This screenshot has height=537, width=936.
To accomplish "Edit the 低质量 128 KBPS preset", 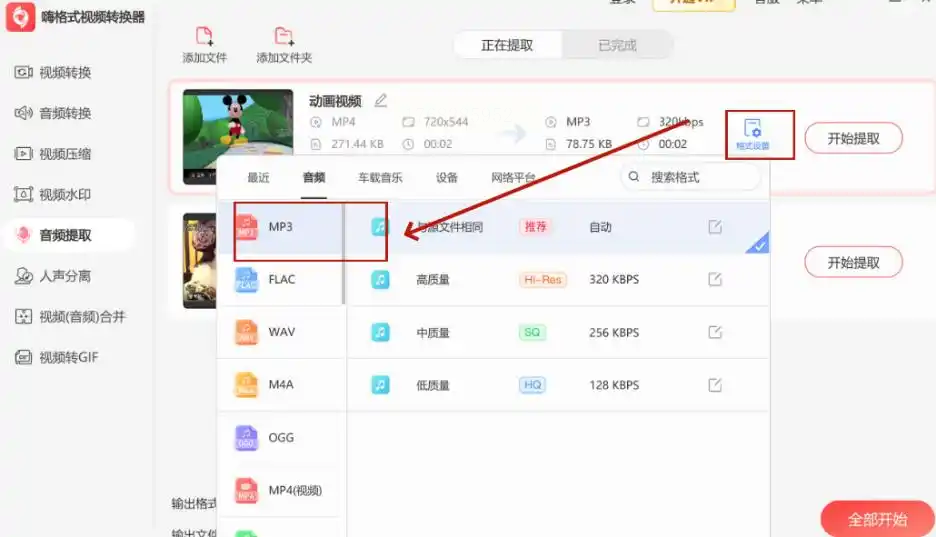I will click(x=715, y=385).
